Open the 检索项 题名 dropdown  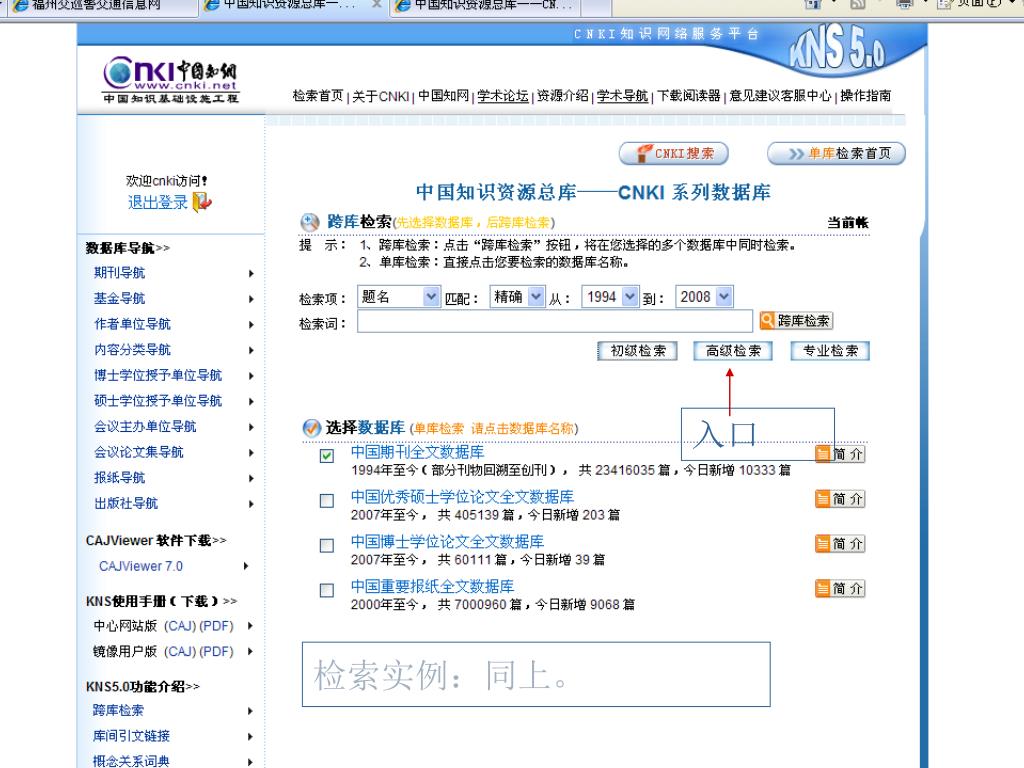(x=399, y=297)
